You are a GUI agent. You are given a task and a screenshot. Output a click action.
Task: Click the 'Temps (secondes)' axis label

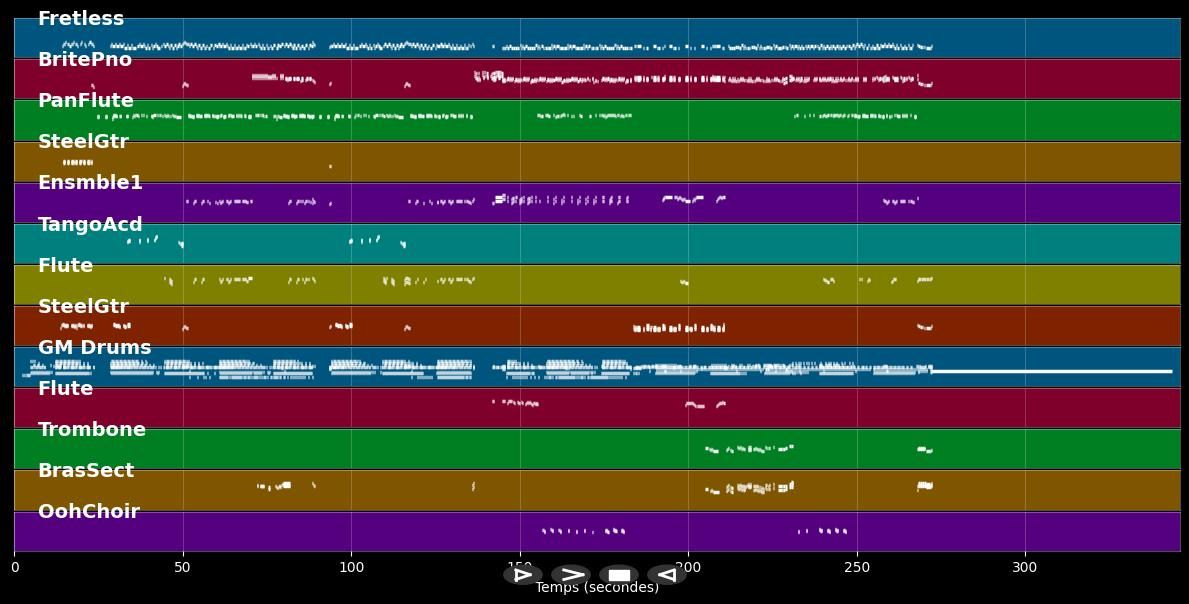[597, 588]
